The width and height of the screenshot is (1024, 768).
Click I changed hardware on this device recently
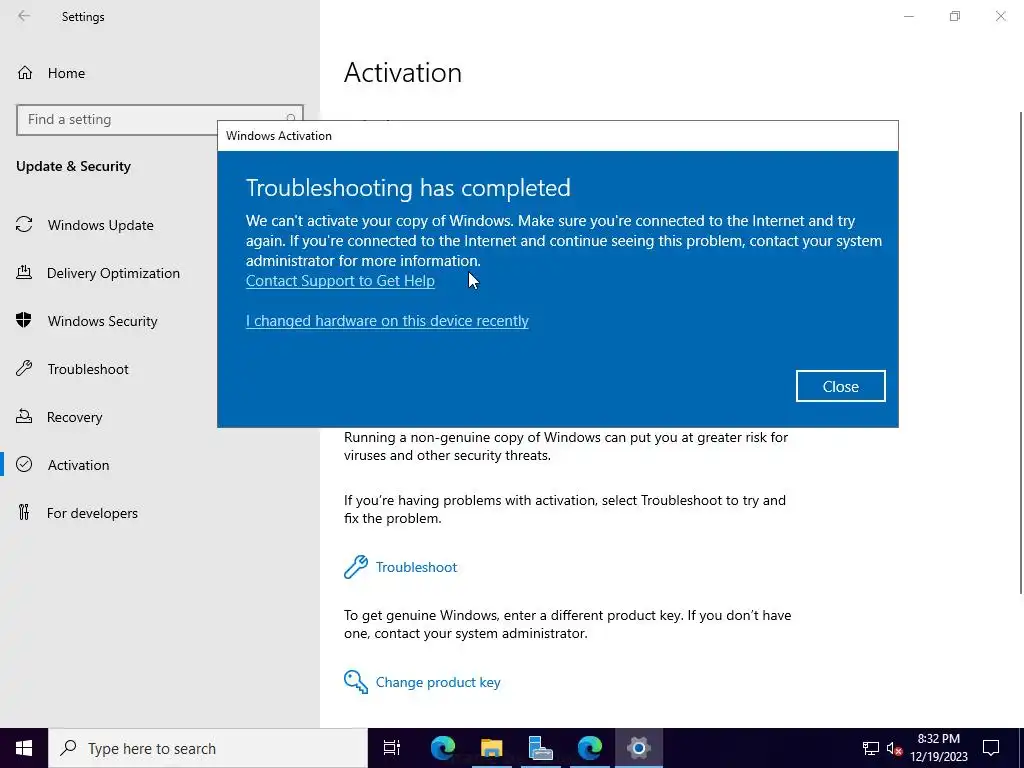coord(387,321)
